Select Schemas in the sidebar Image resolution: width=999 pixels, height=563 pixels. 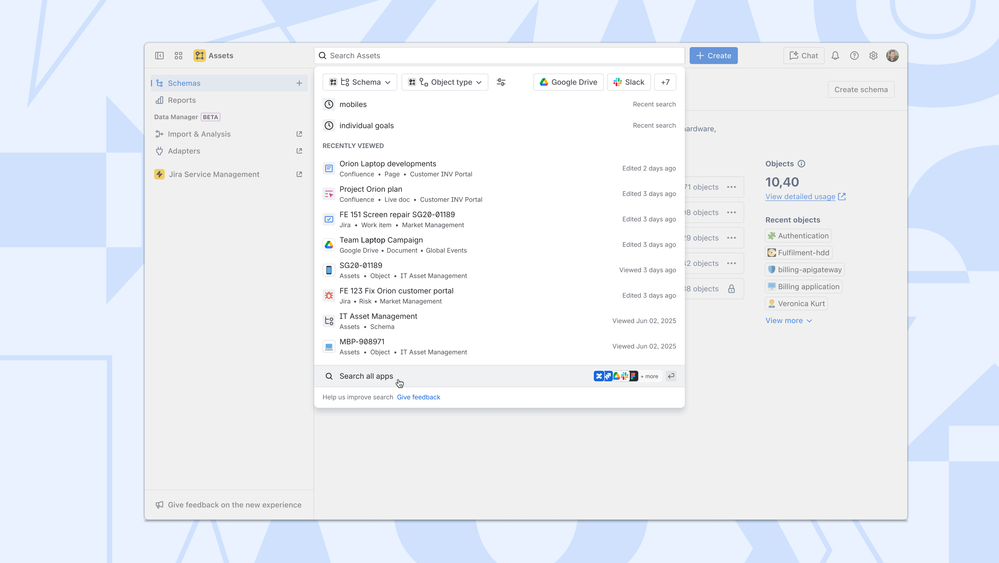[x=229, y=83]
